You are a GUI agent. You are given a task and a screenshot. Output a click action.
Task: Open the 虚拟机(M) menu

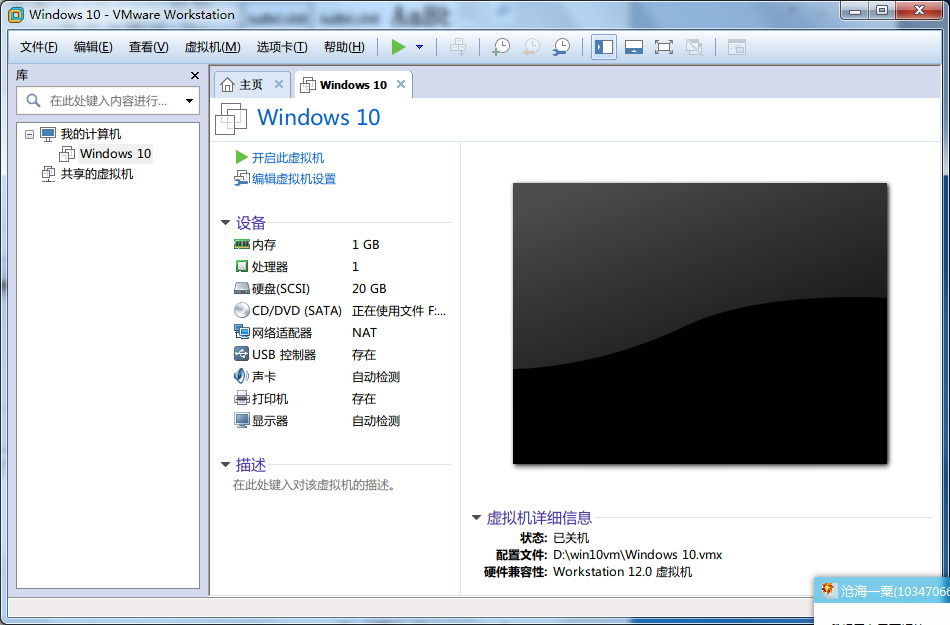(x=212, y=47)
